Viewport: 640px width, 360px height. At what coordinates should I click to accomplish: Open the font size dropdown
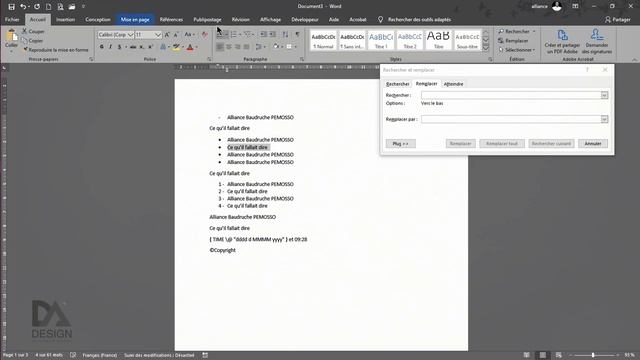(158, 35)
